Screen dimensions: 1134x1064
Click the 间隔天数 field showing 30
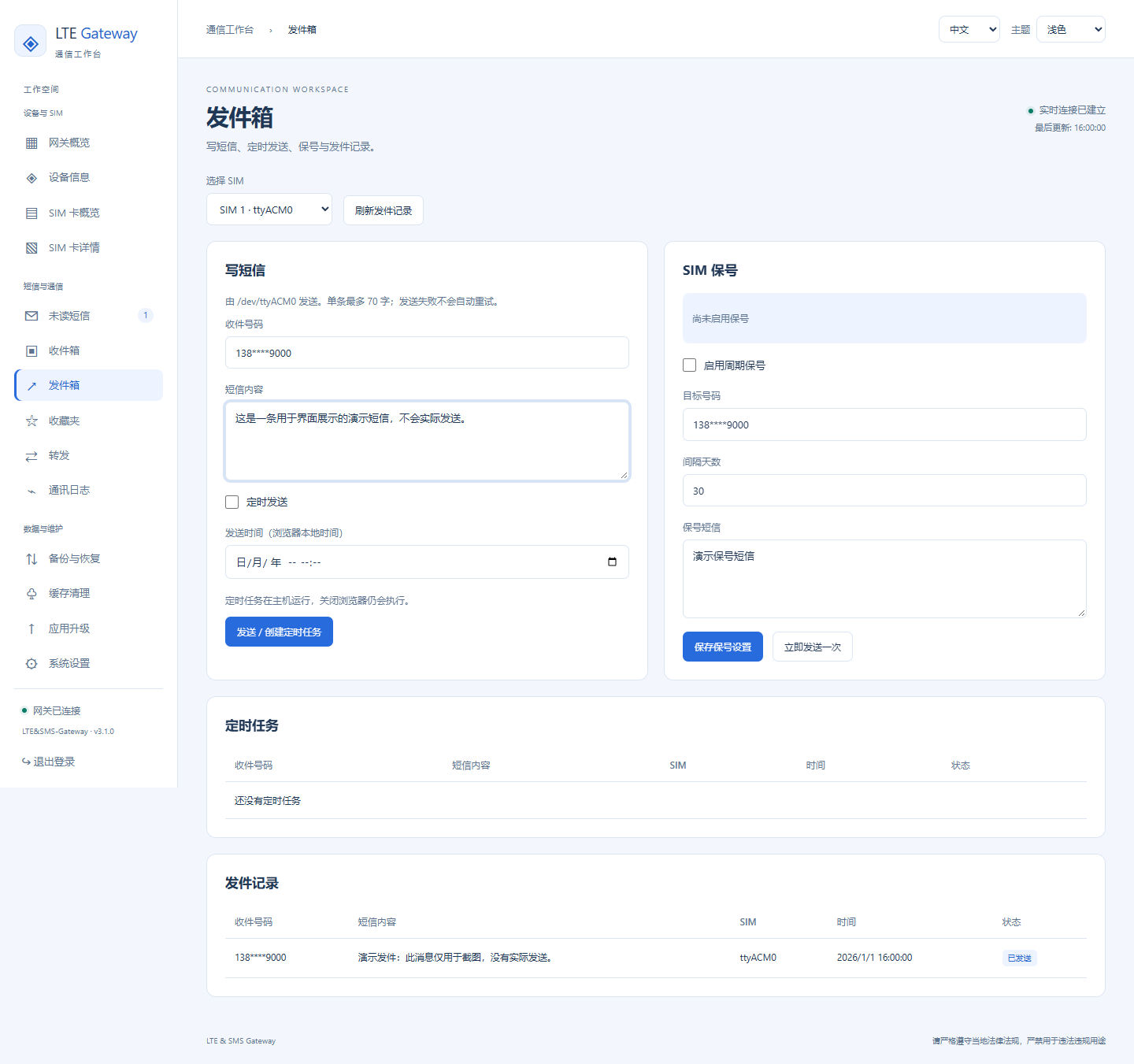click(x=884, y=491)
